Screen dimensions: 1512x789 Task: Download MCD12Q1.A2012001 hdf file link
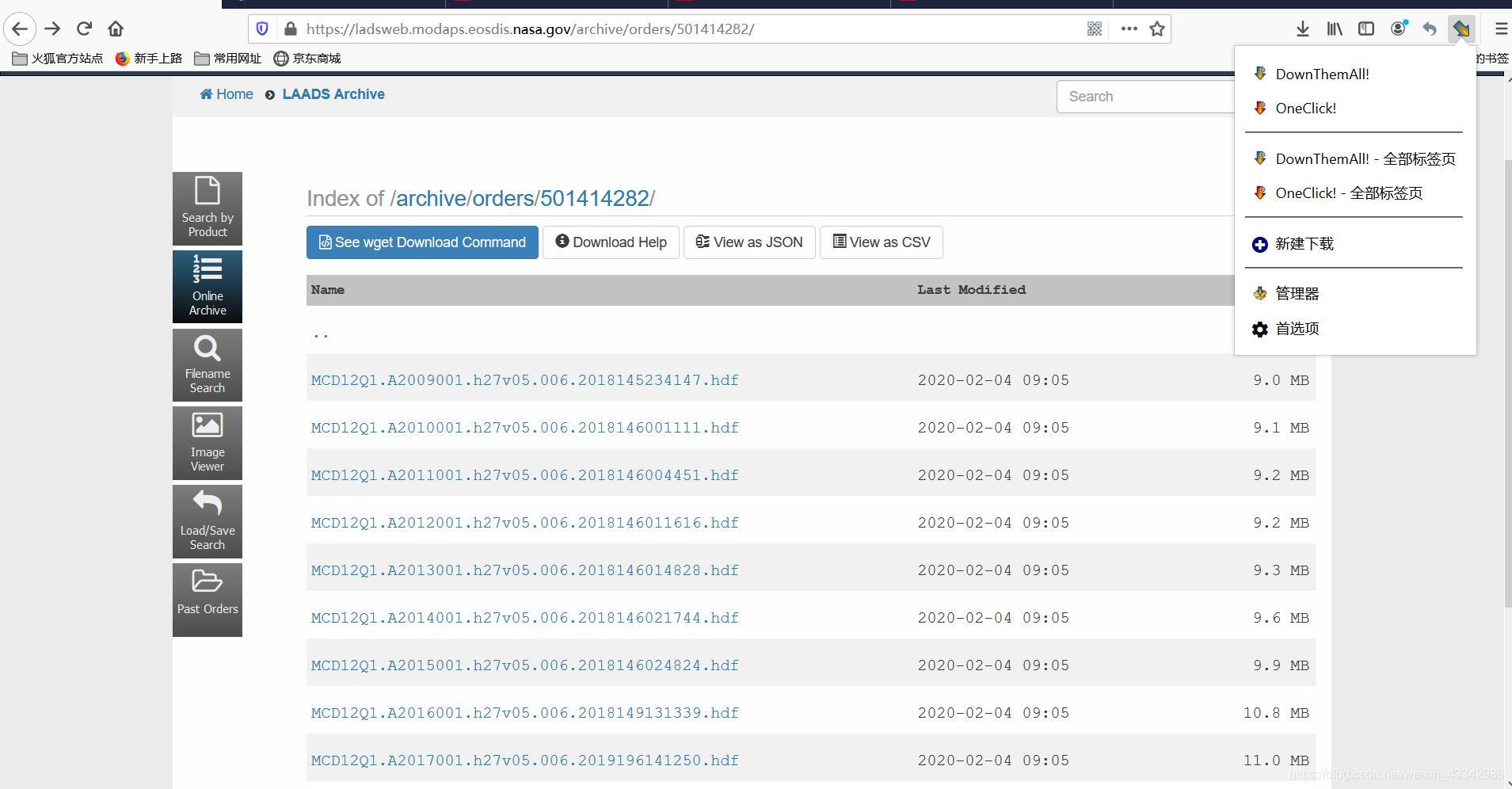(x=525, y=523)
